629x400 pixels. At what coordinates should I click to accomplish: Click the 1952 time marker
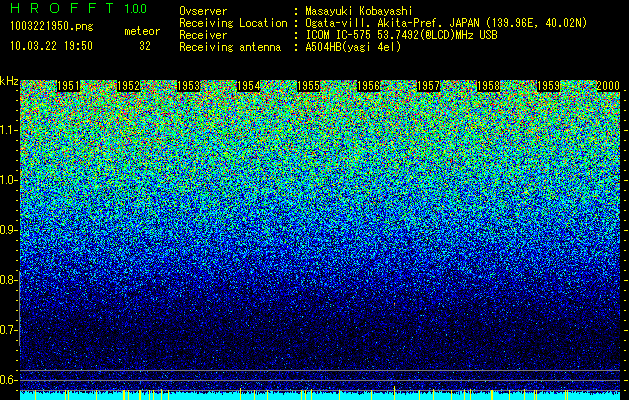128,86
